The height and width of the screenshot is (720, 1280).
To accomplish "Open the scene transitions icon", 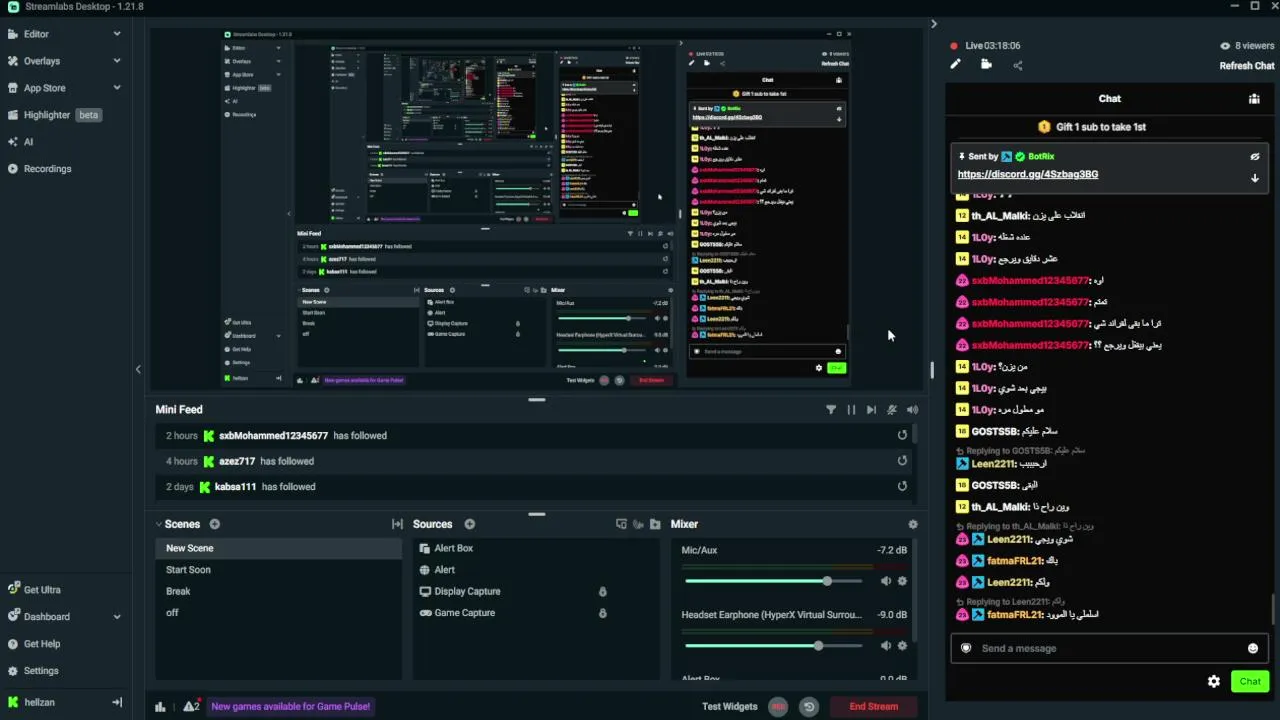I will point(397,524).
